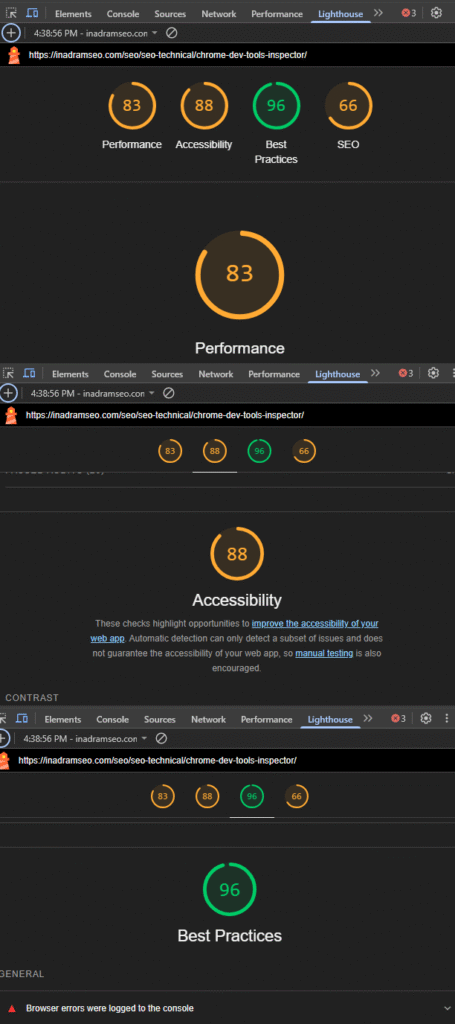The width and height of the screenshot is (455, 1024).
Task: Switch to Sources tab above Performance report
Action: pos(170,14)
